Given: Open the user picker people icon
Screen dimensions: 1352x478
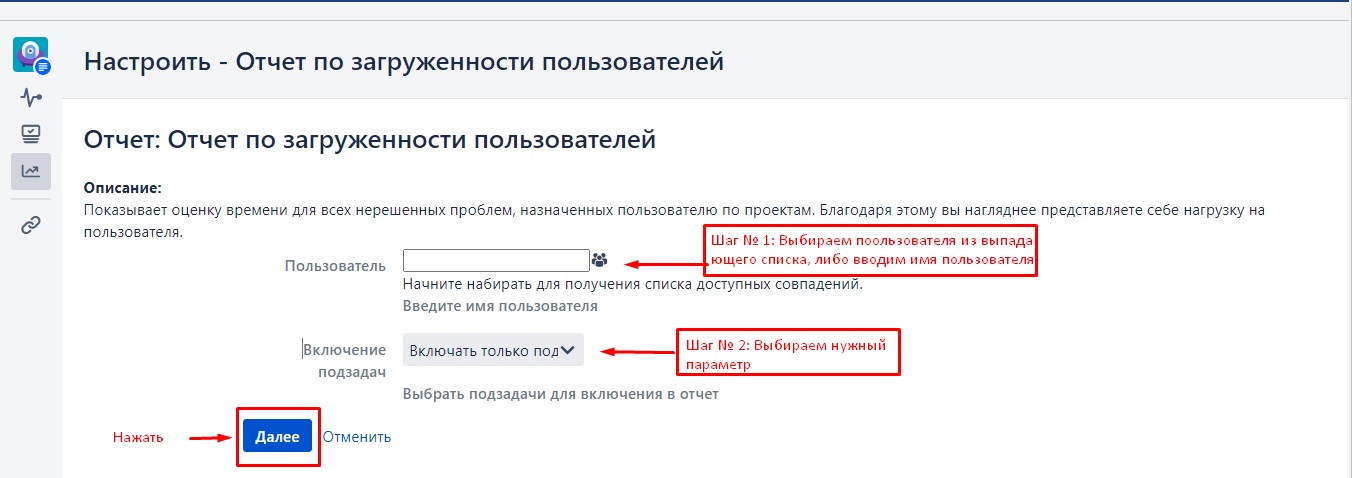Looking at the screenshot, I should coord(599,260).
